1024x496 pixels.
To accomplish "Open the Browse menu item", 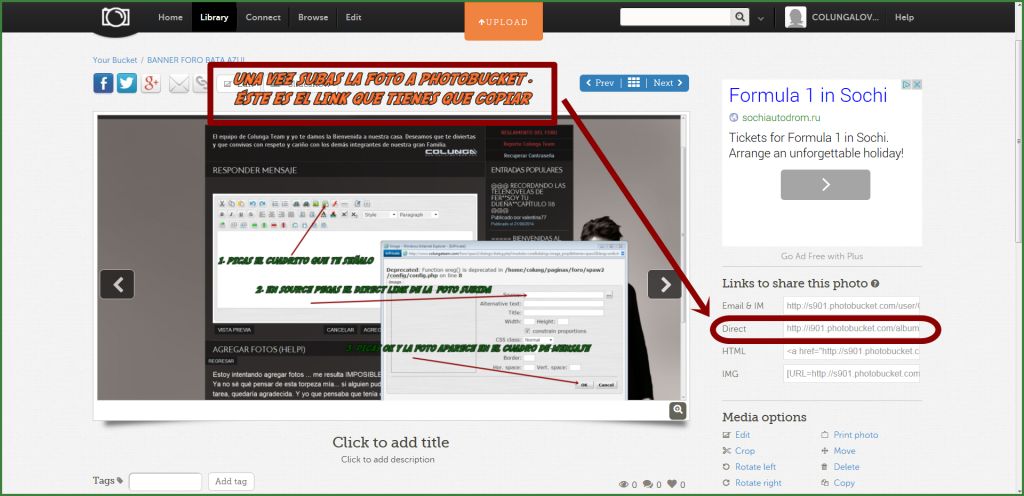I will (313, 17).
